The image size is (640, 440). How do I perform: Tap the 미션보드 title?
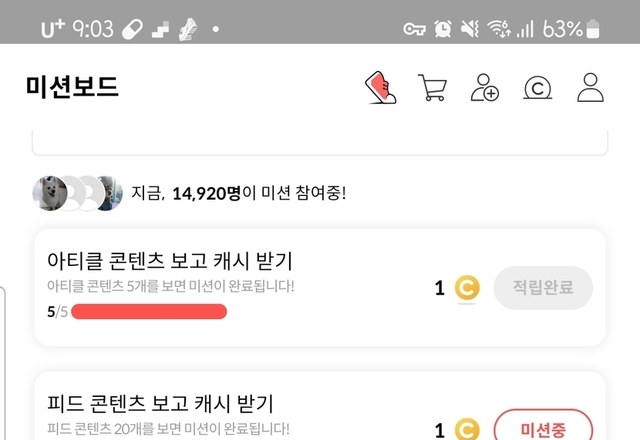click(x=73, y=87)
